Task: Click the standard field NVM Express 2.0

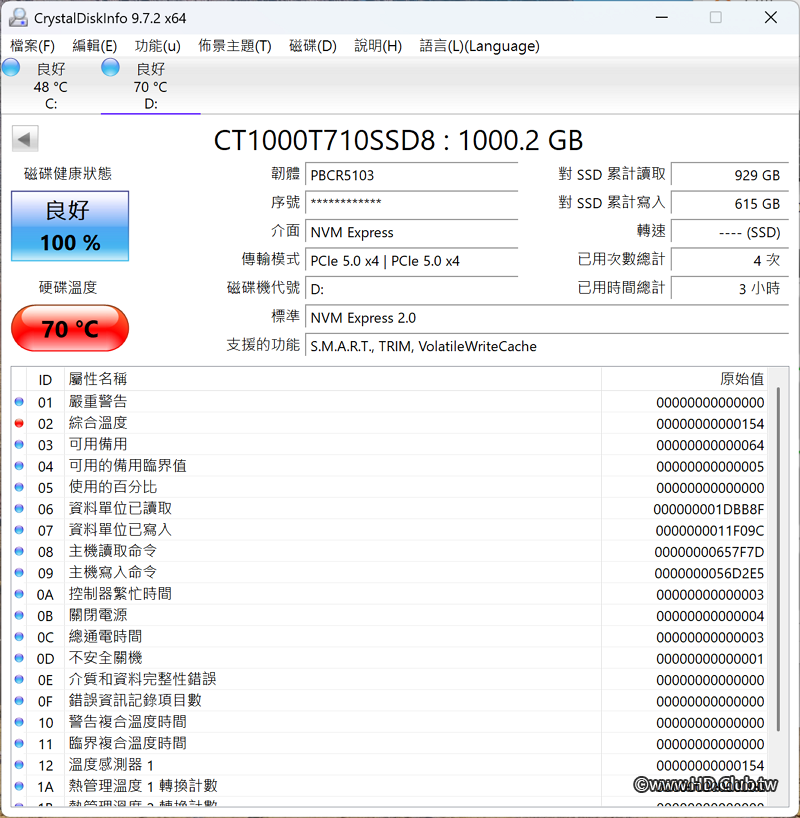Action: click(x=547, y=317)
